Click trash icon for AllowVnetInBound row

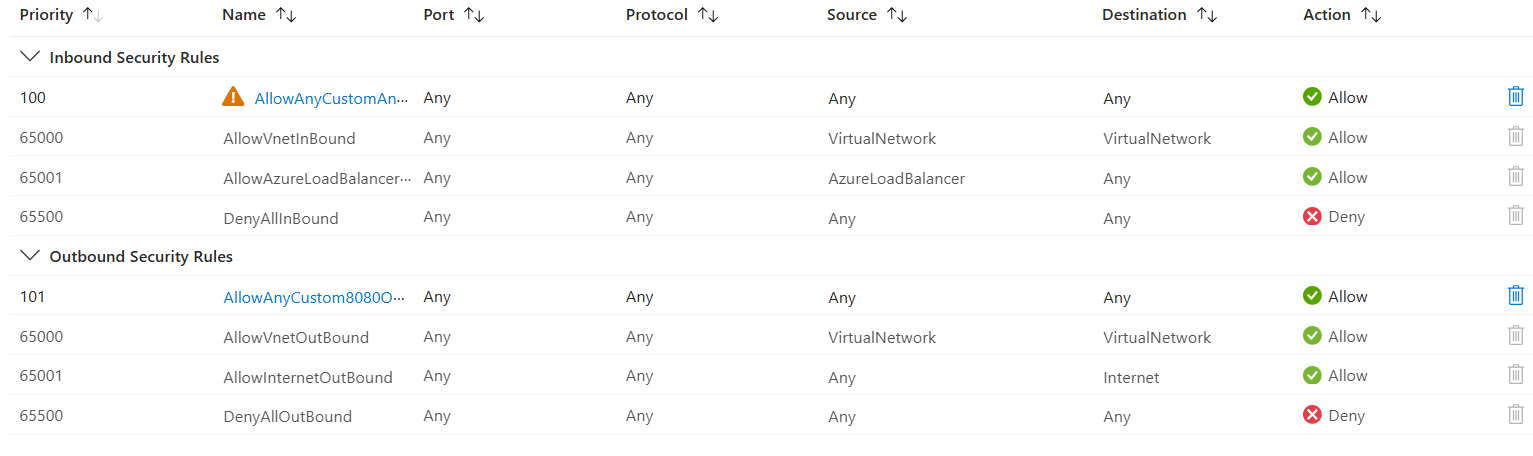click(1515, 137)
